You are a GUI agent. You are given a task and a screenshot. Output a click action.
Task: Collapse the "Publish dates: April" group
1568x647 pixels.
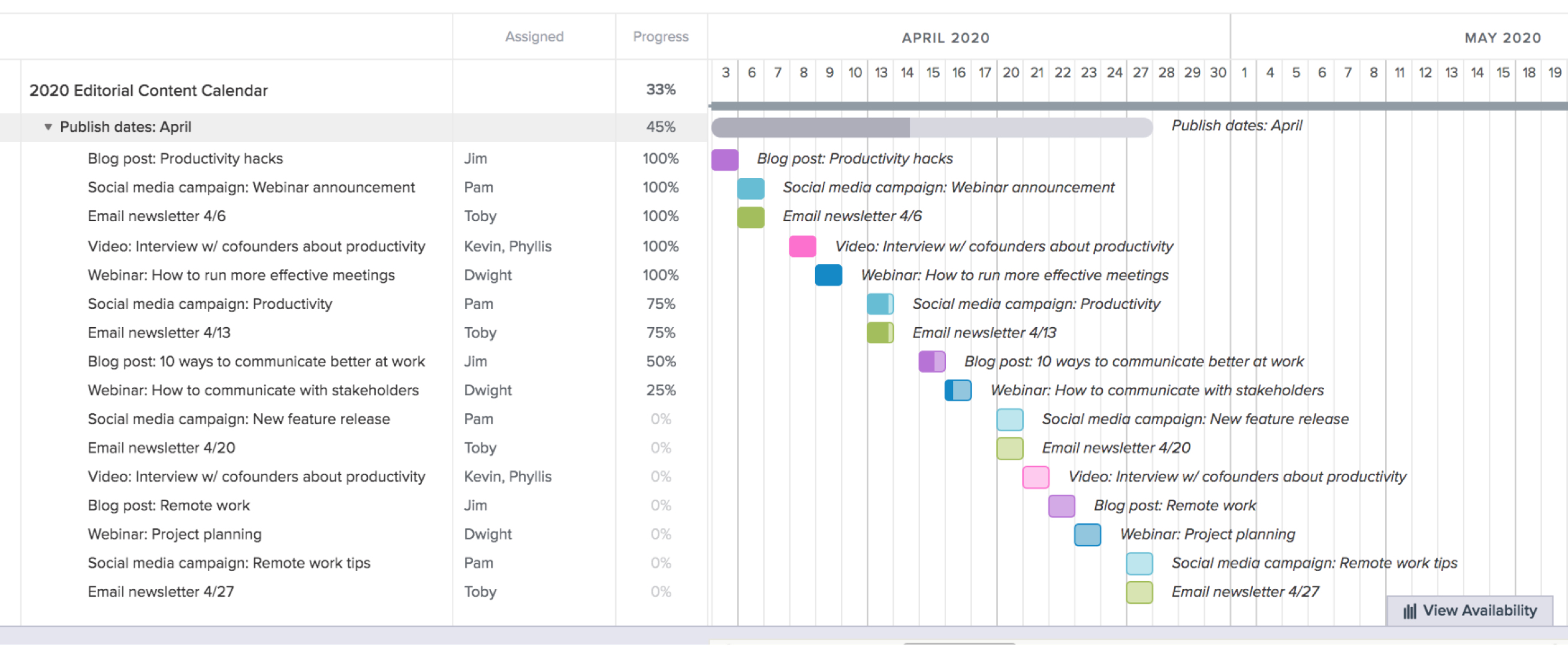pos(48,126)
